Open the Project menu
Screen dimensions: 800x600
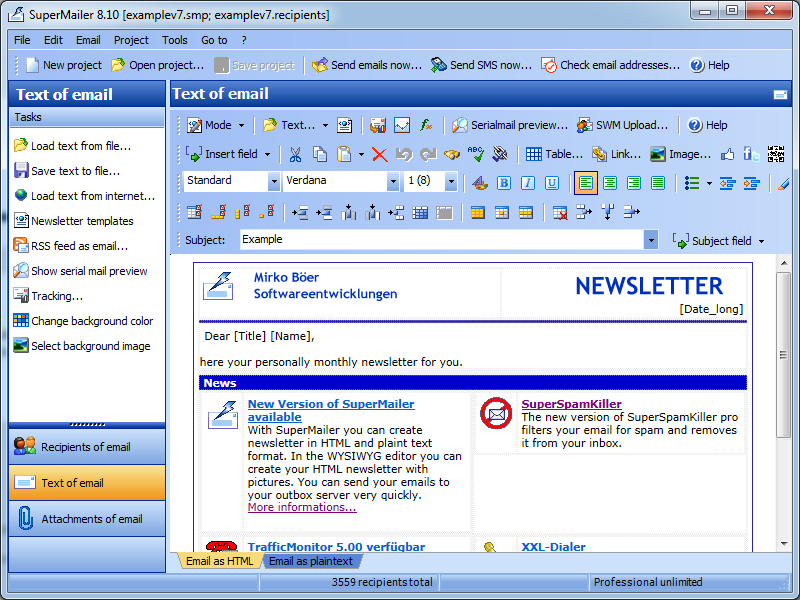131,40
